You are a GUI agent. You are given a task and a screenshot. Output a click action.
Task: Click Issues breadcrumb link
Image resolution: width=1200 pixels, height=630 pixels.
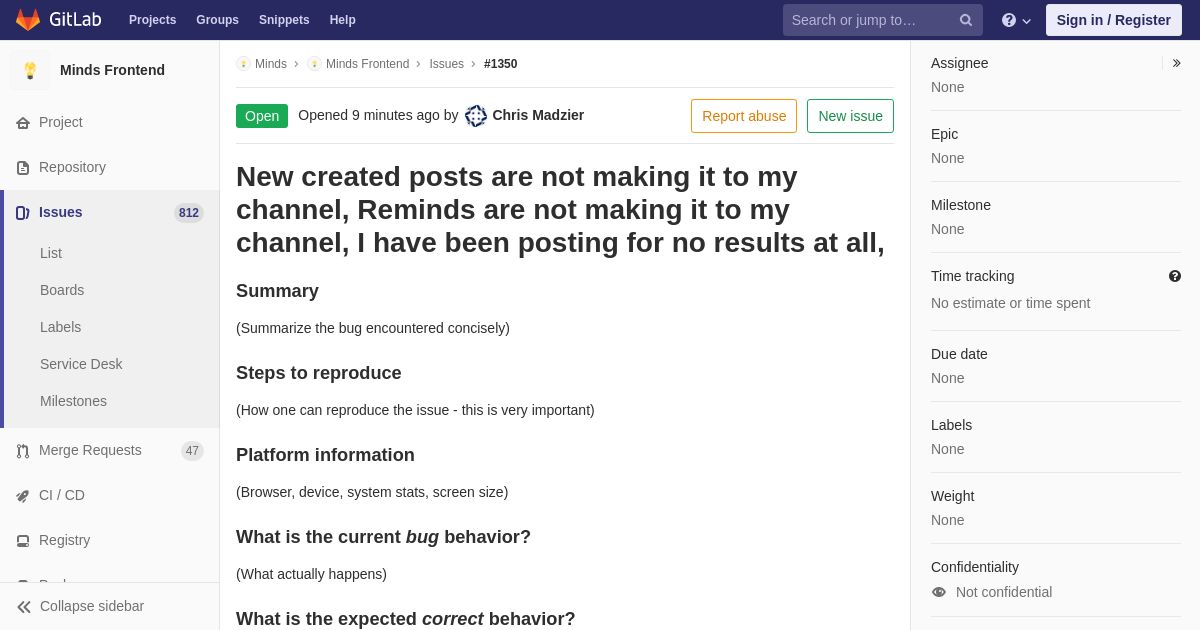447,64
